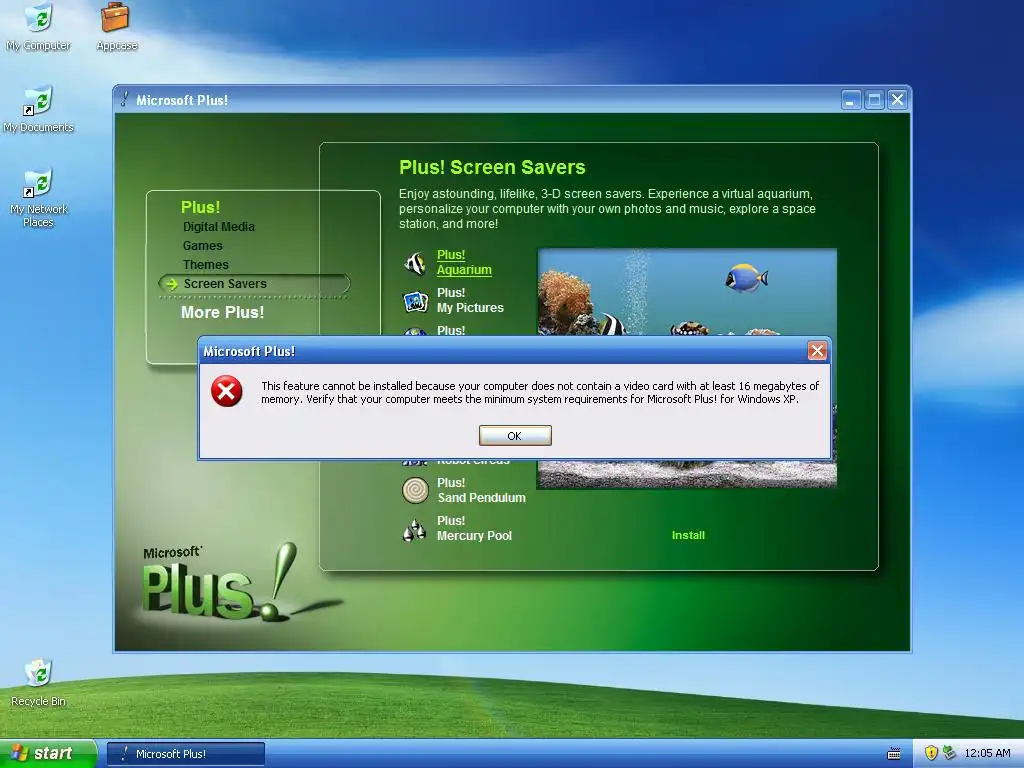Open the Plus! Aquarium link
The width and height of the screenshot is (1024, 768).
point(464,262)
